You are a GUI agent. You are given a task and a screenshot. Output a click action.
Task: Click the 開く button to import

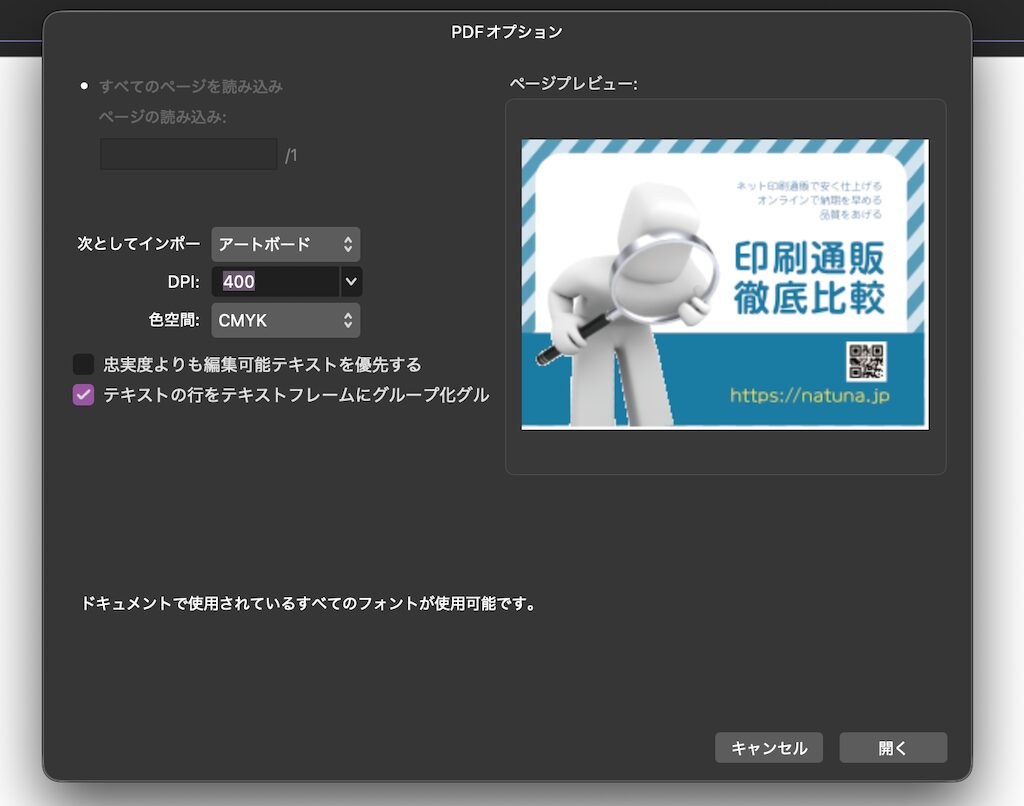coord(892,747)
